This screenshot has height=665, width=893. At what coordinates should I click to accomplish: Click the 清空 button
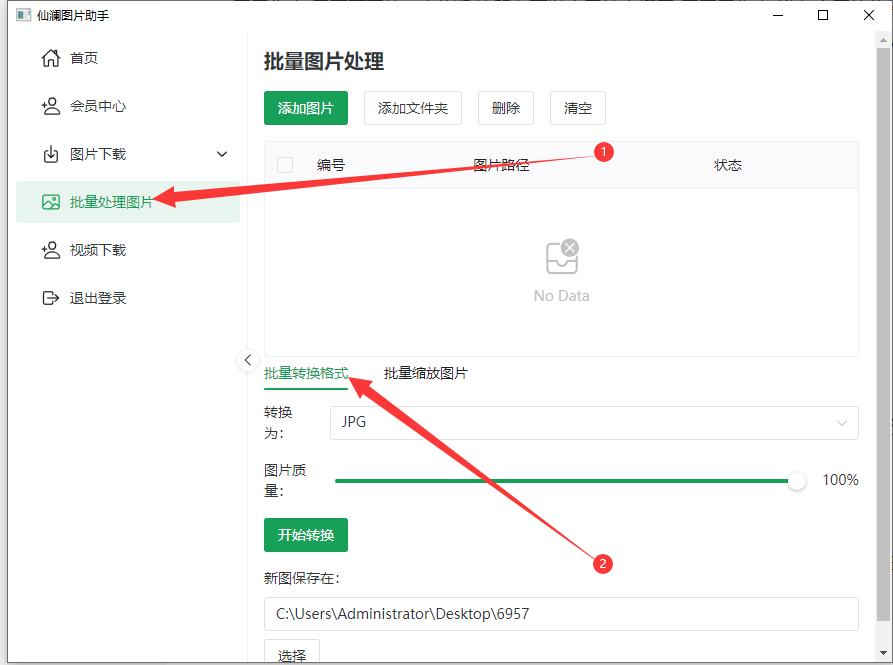click(577, 108)
